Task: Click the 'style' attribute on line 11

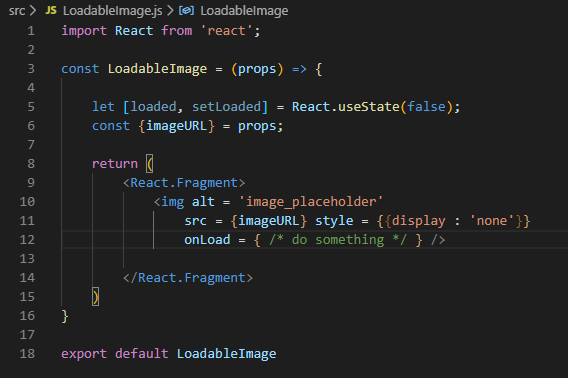Action: click(334, 221)
